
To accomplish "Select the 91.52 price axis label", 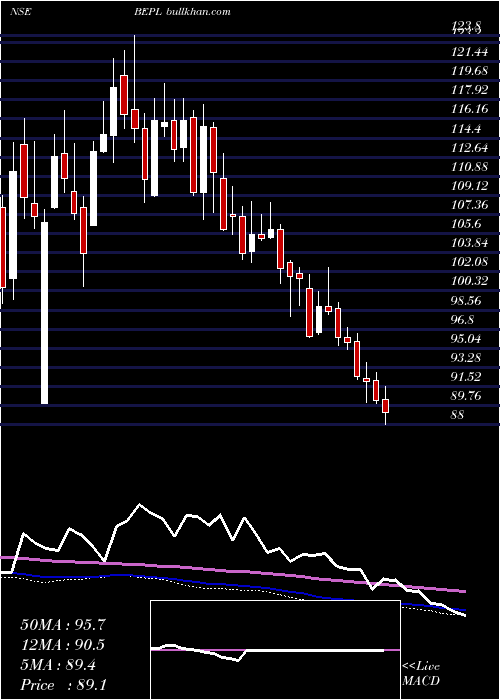I will coord(466,377).
